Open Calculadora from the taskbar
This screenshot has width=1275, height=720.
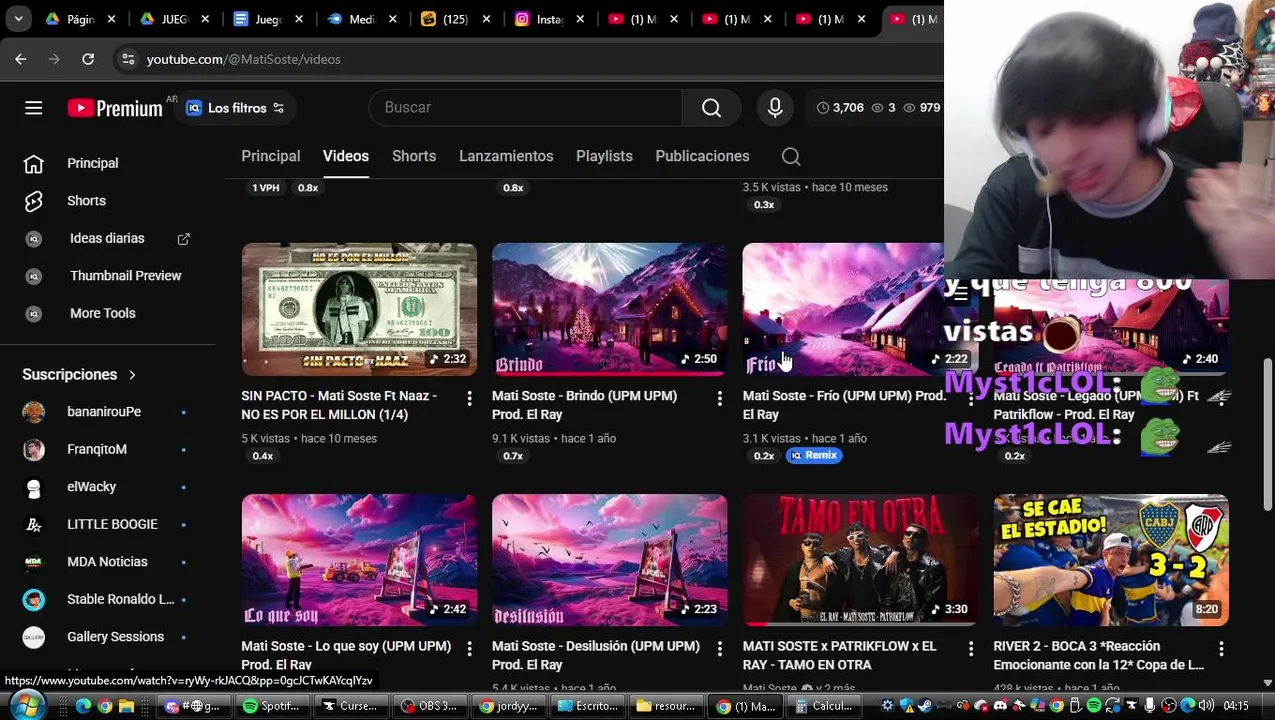coord(824,706)
